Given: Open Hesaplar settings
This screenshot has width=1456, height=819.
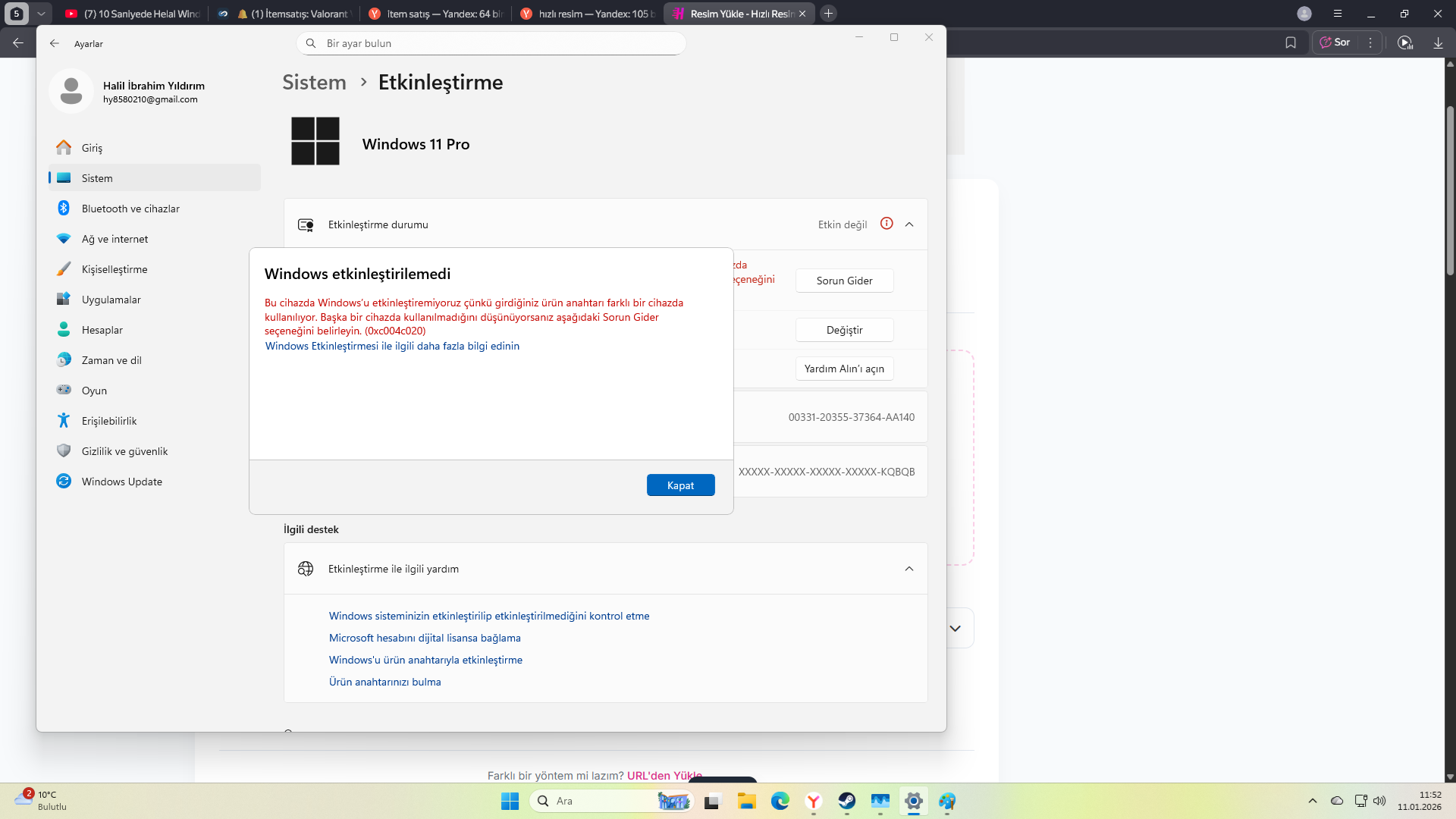Looking at the screenshot, I should tap(155, 330).
